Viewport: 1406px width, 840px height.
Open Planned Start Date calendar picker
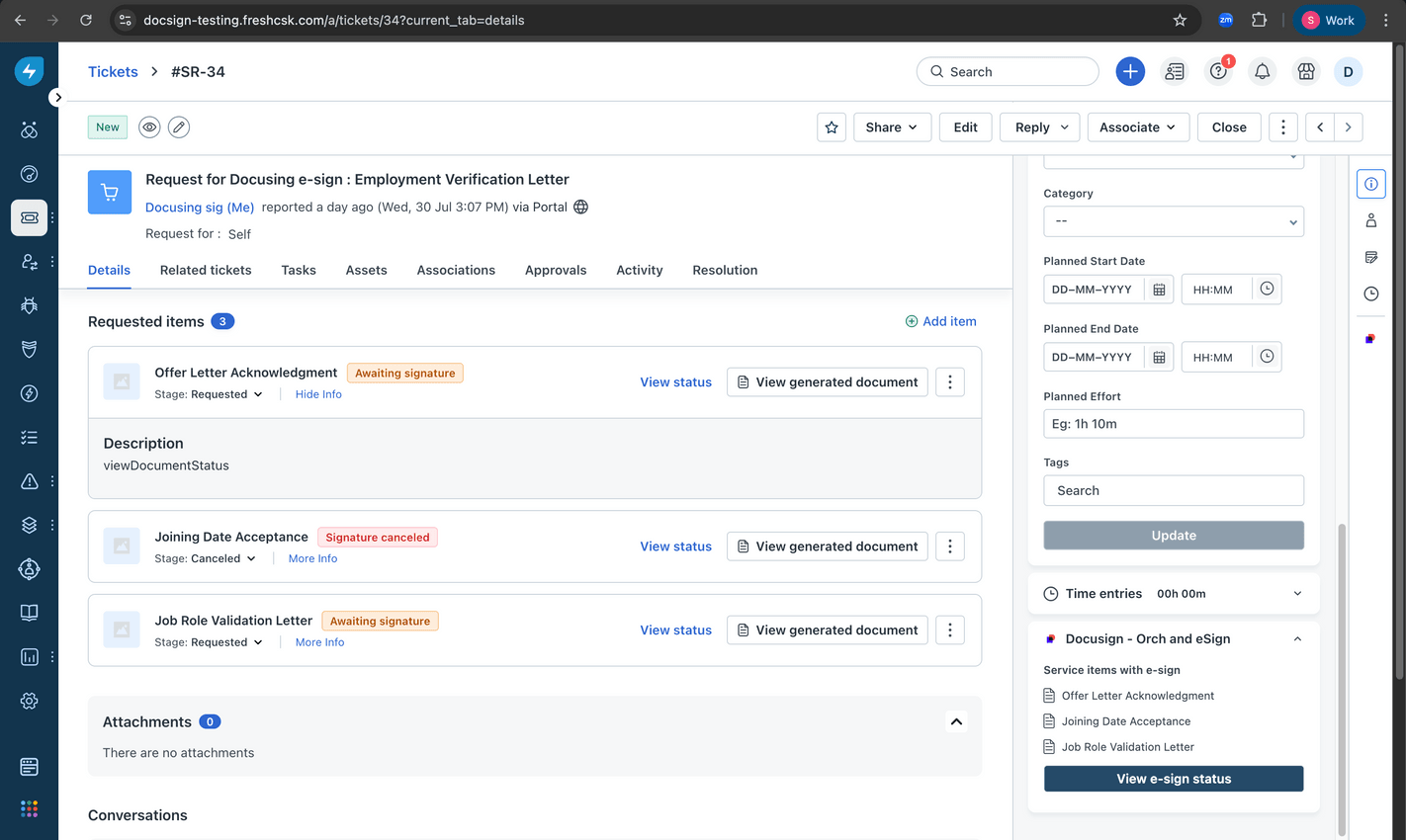pyautogui.click(x=1159, y=290)
